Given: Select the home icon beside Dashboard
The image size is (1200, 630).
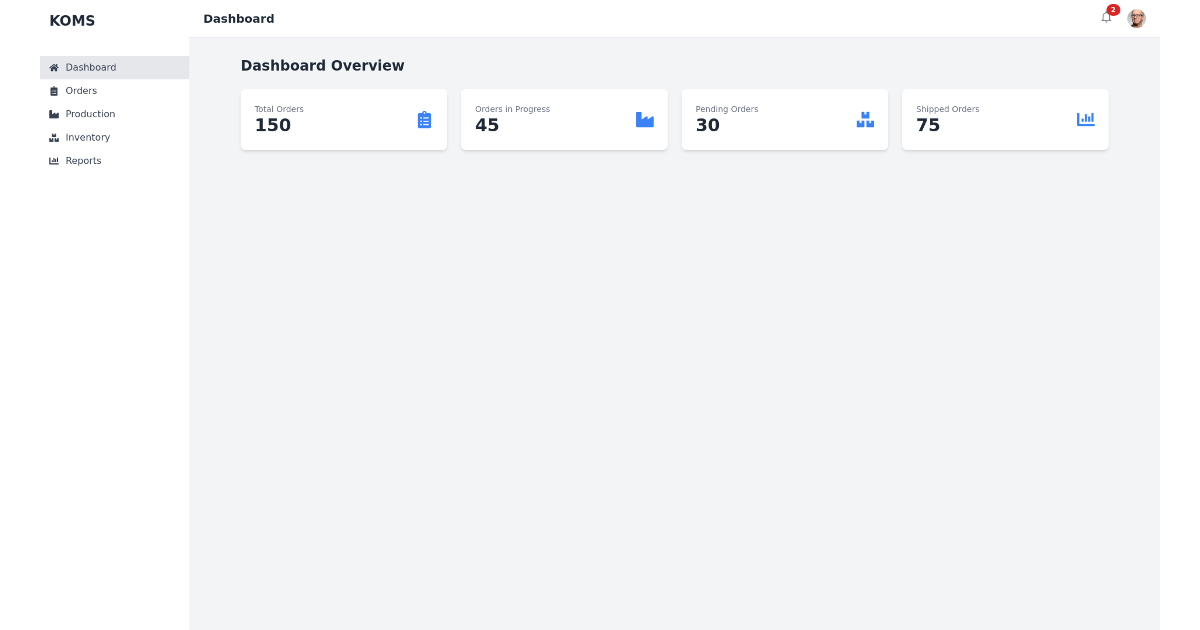Looking at the screenshot, I should coord(53,67).
